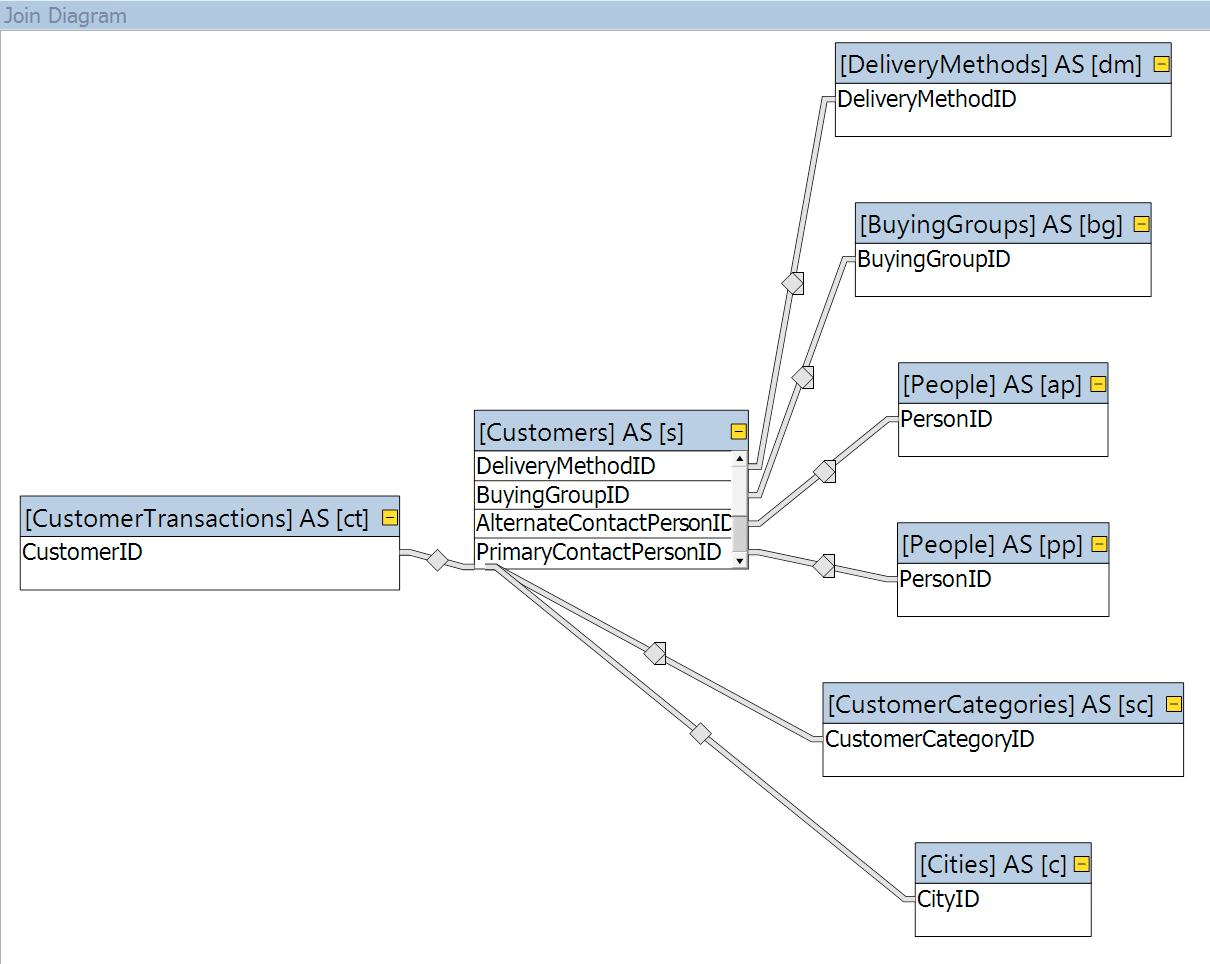Click join diamond on the CustomerCategories link
This screenshot has height=964, width=1210.
(655, 654)
